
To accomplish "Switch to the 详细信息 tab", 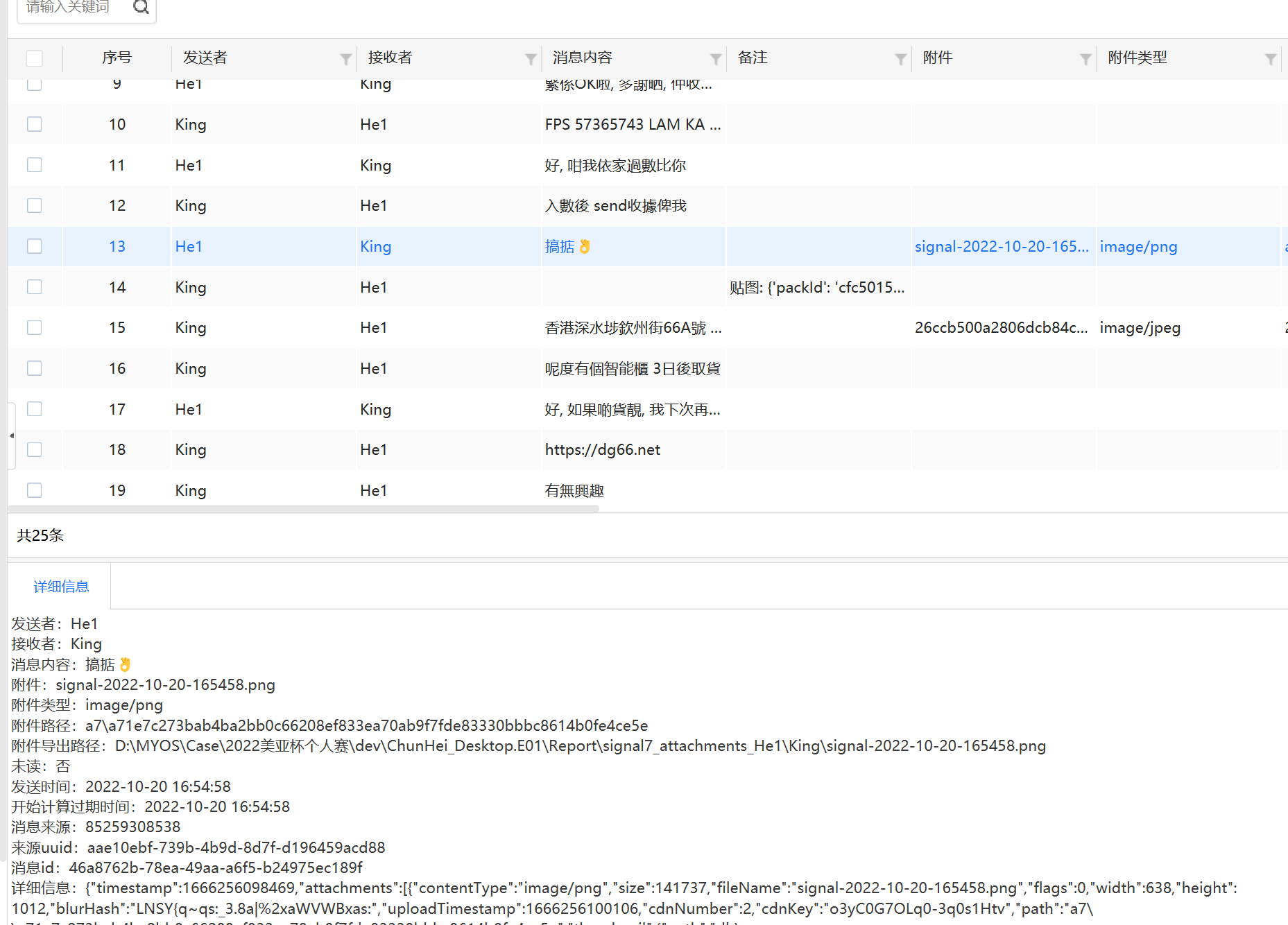I will click(x=61, y=587).
